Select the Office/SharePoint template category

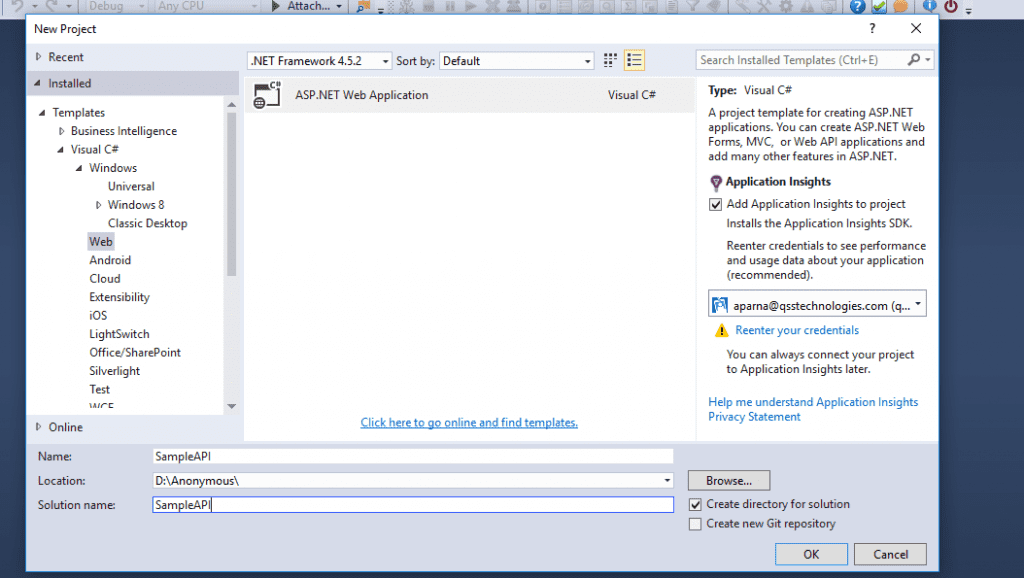pyautogui.click(x=135, y=353)
